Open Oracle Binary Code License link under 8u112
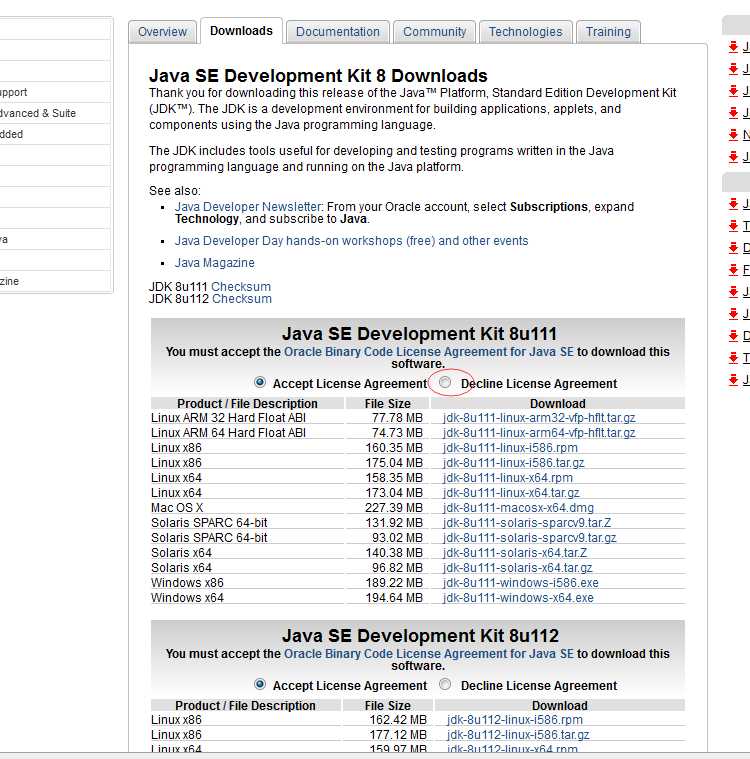 pyautogui.click(x=429, y=654)
